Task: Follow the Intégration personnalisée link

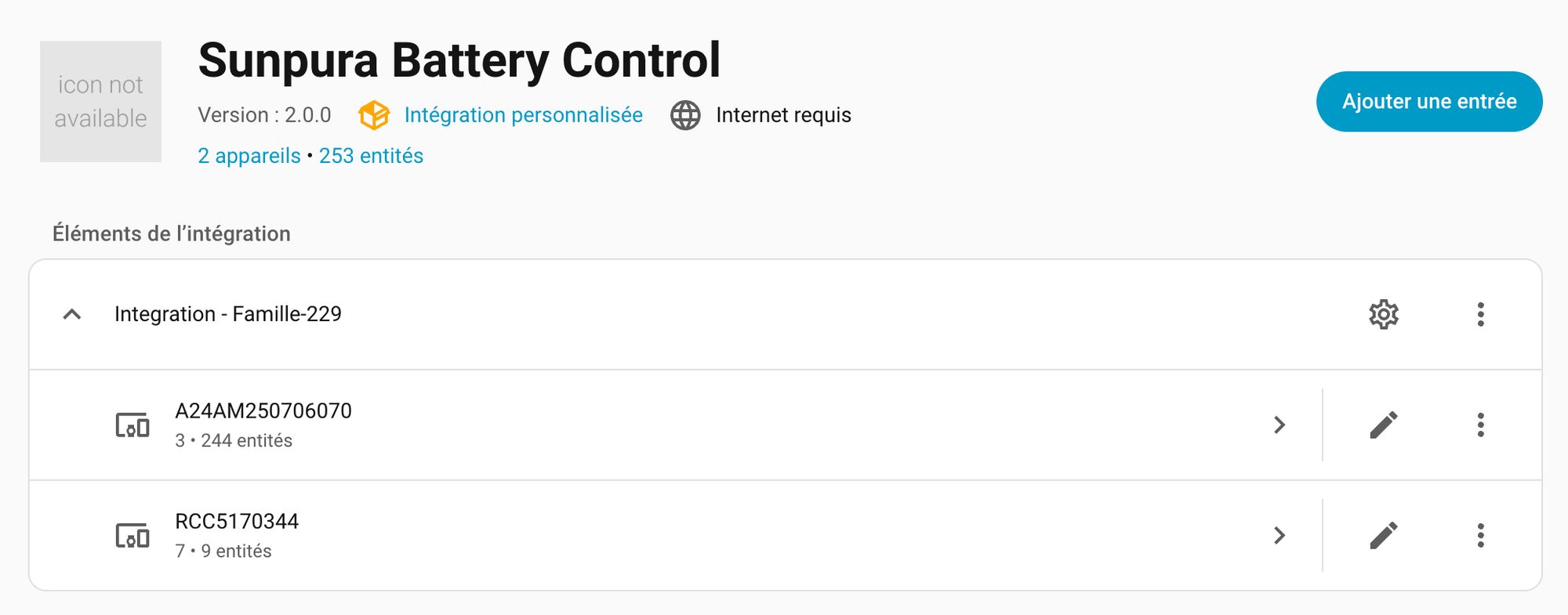Action: click(x=523, y=115)
